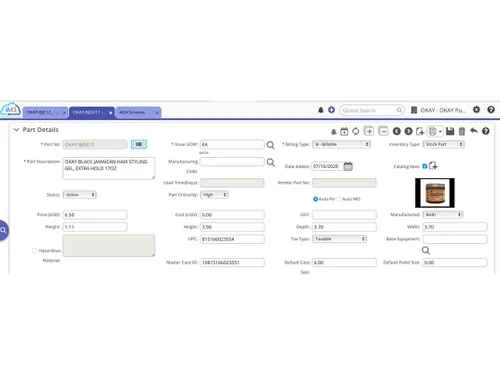500x375 pixels.
Task: Search Issue UOM with magnifier icon
Action: [270, 145]
